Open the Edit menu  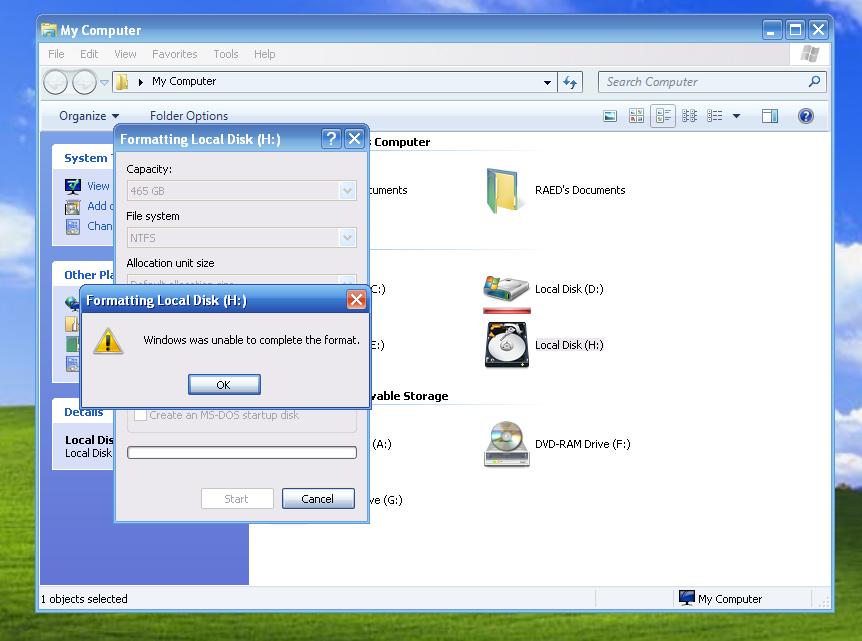(89, 54)
